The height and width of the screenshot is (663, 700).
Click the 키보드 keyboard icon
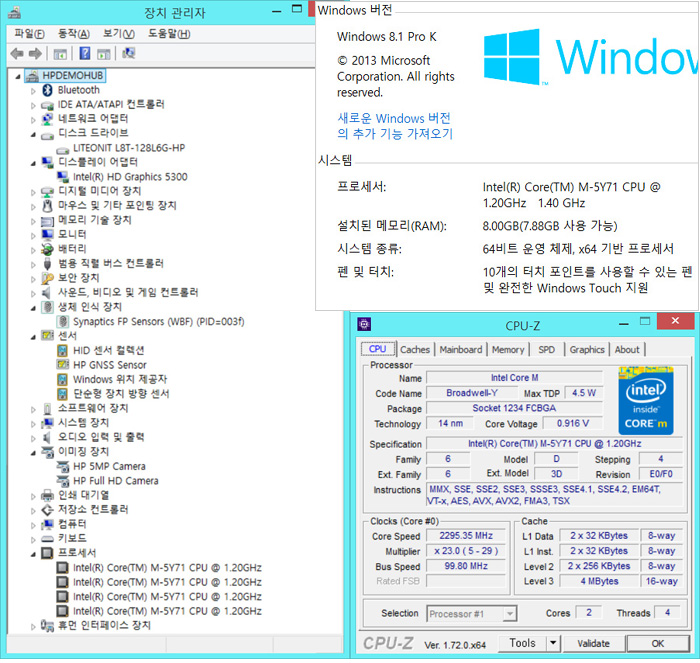pos(47,539)
